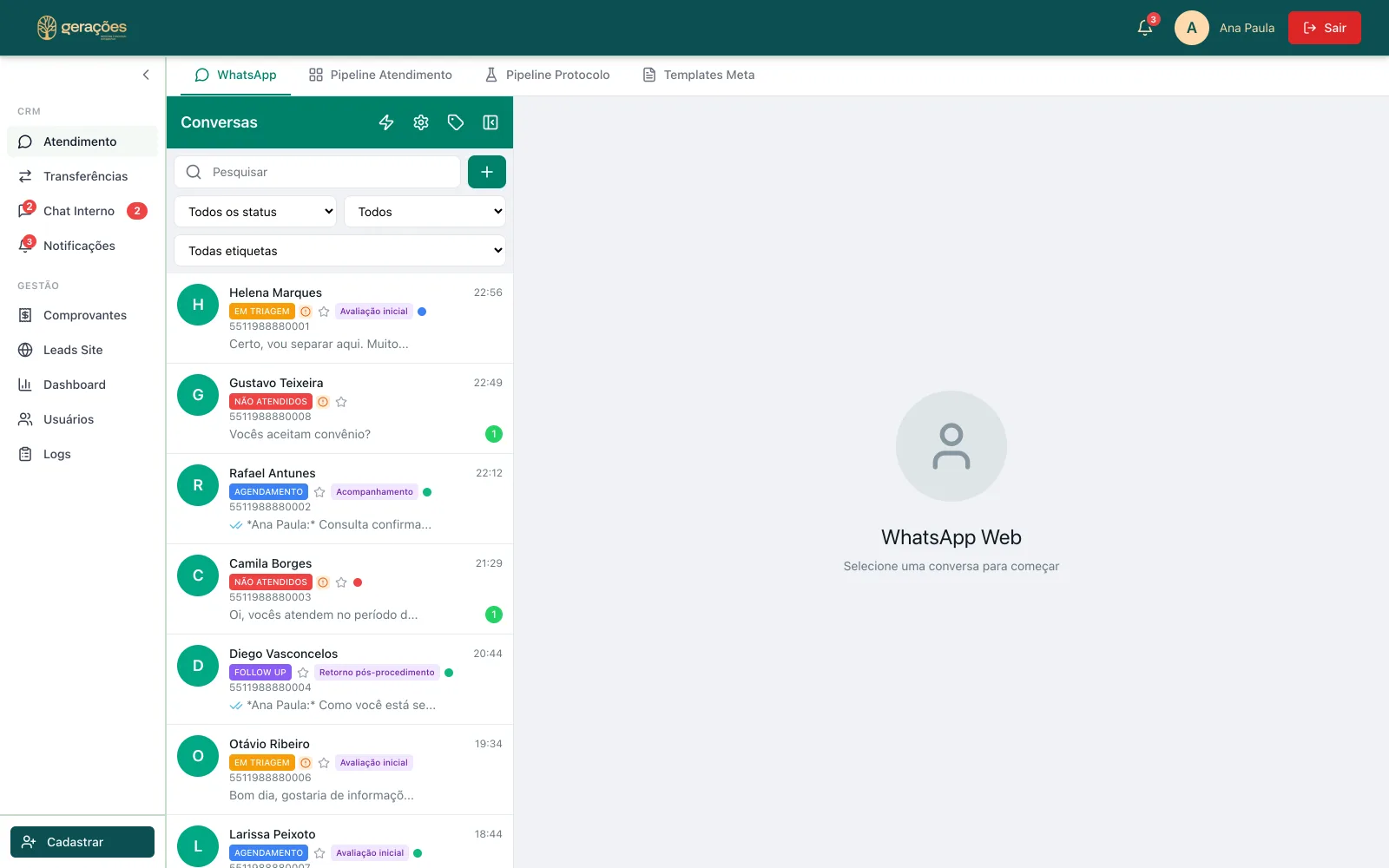Collapse the Conversas panel icon

click(490, 122)
